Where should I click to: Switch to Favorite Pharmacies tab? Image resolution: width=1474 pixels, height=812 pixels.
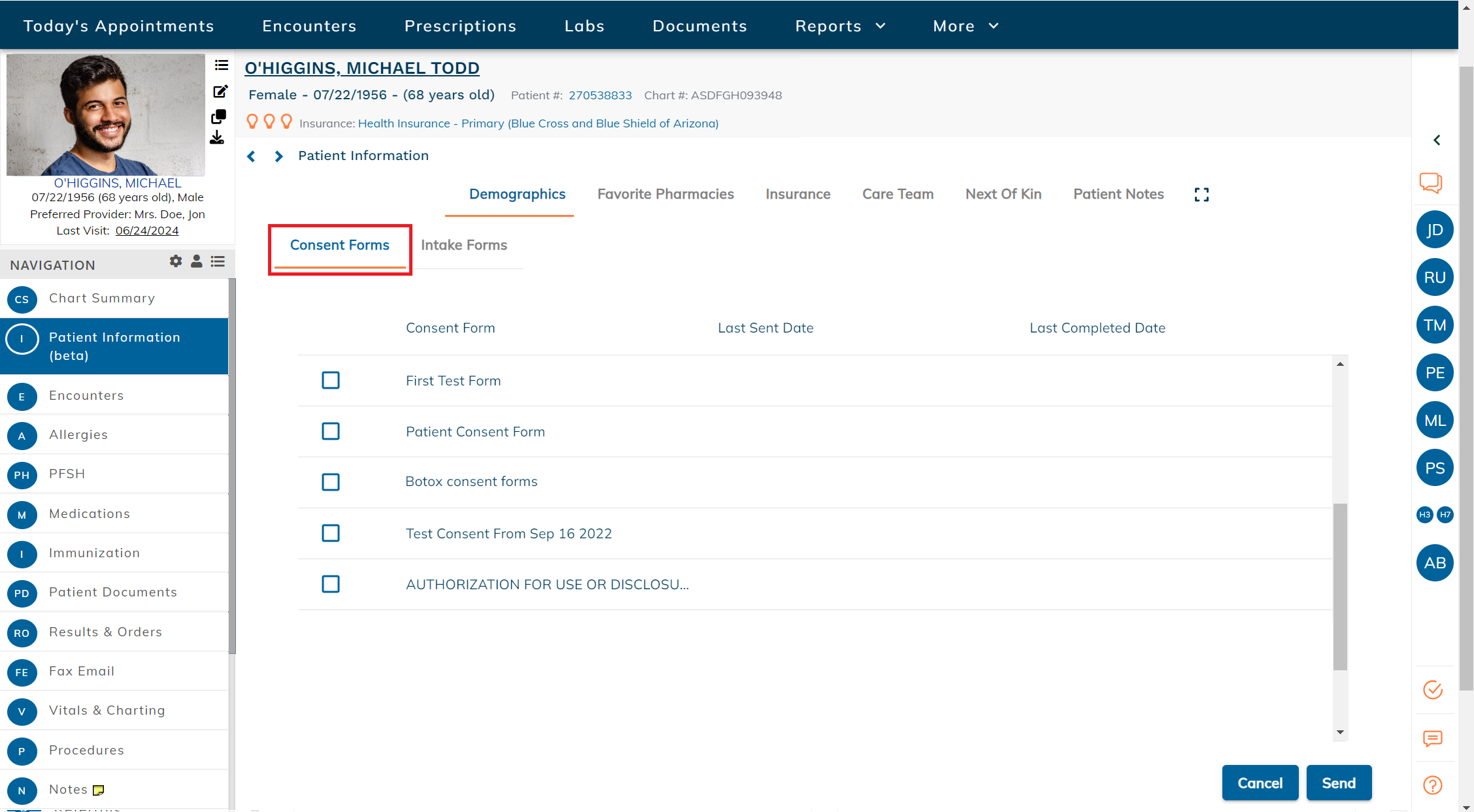(x=665, y=195)
